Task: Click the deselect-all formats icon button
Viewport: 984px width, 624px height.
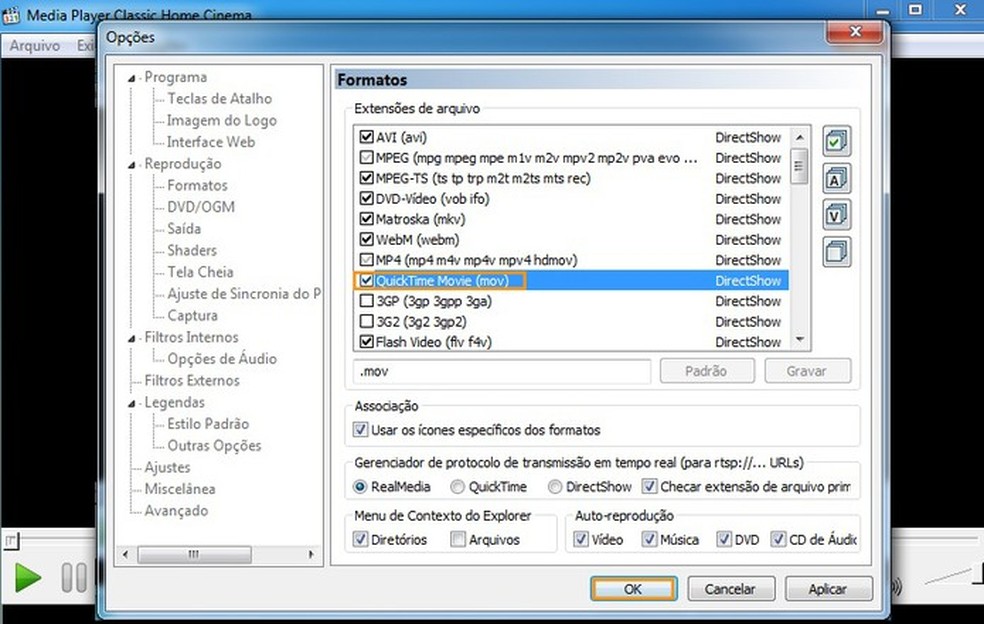Action: point(837,252)
